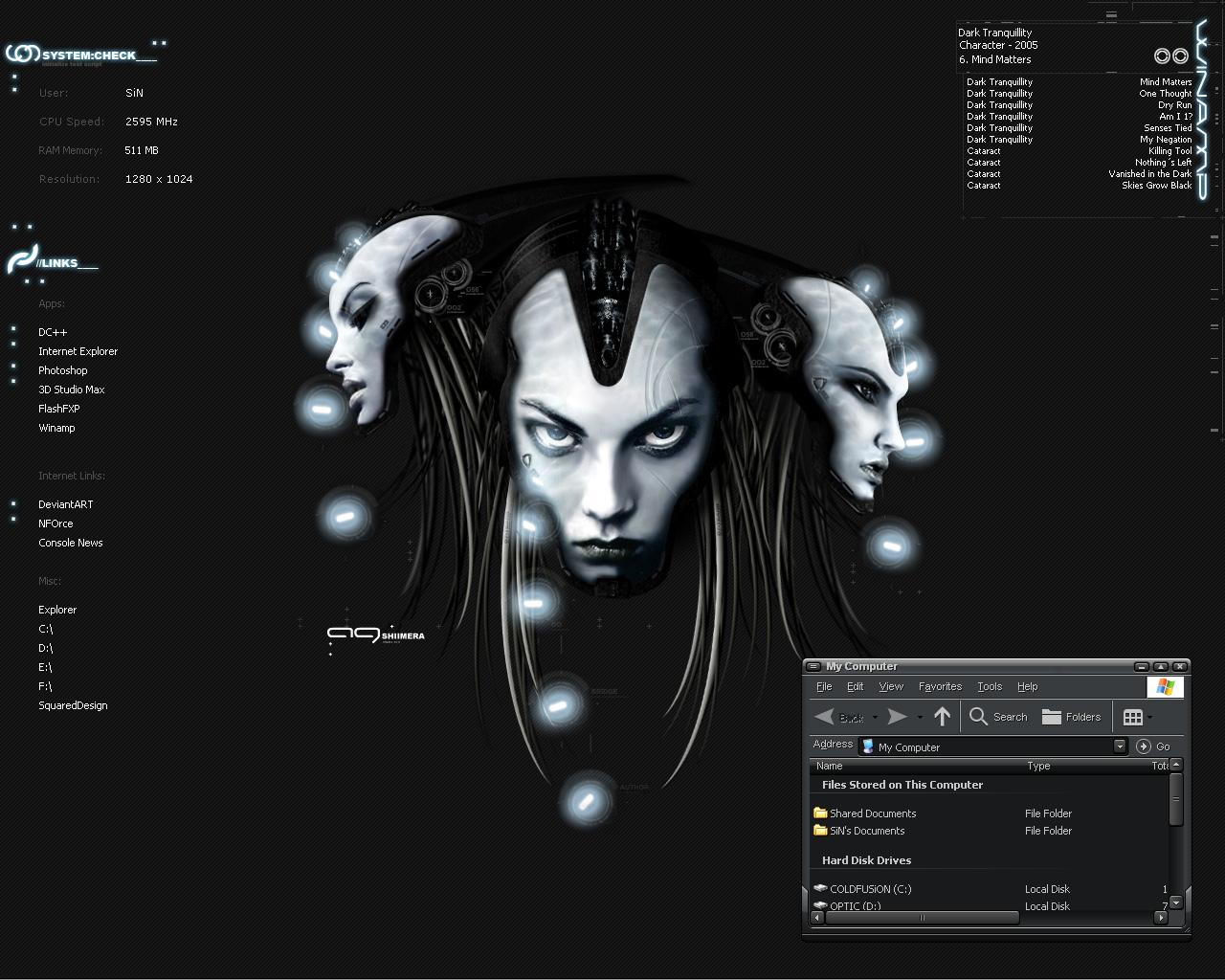The height and width of the screenshot is (980, 1225).
Task: Click the horizontal scrollbar thumb
Action: [x=923, y=917]
